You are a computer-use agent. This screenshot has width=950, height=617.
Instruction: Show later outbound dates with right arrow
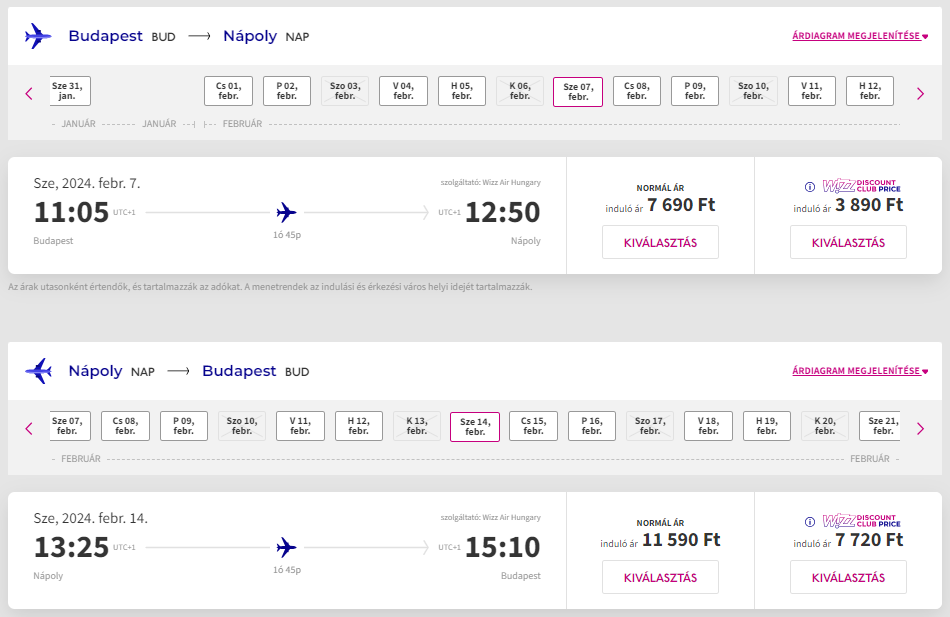coord(920,93)
